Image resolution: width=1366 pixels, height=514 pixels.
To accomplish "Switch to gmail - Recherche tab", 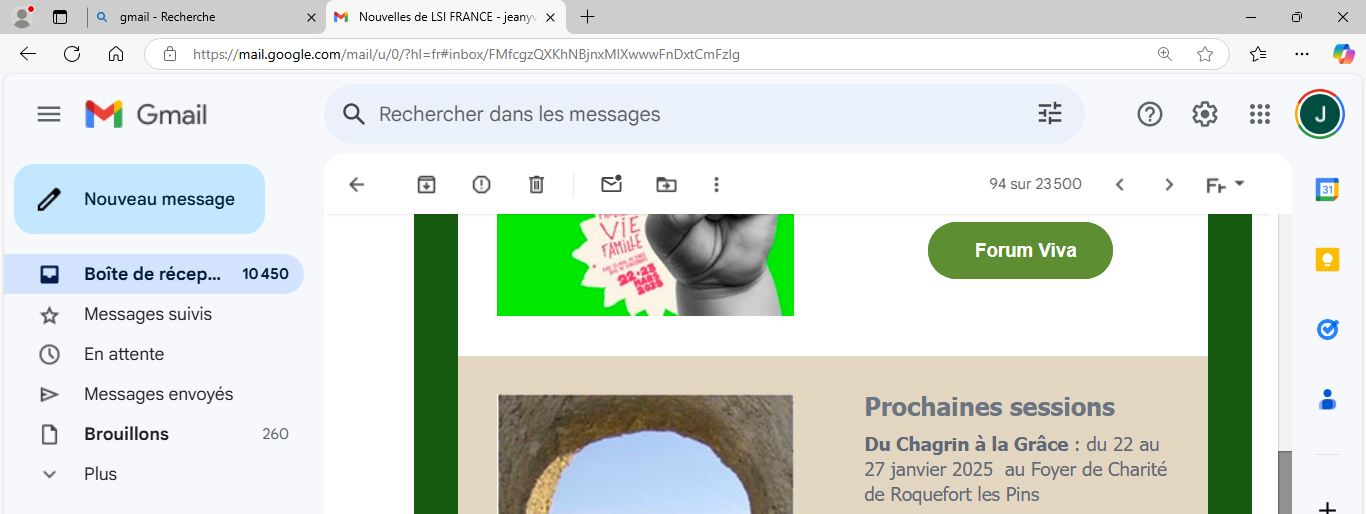I will click(206, 17).
